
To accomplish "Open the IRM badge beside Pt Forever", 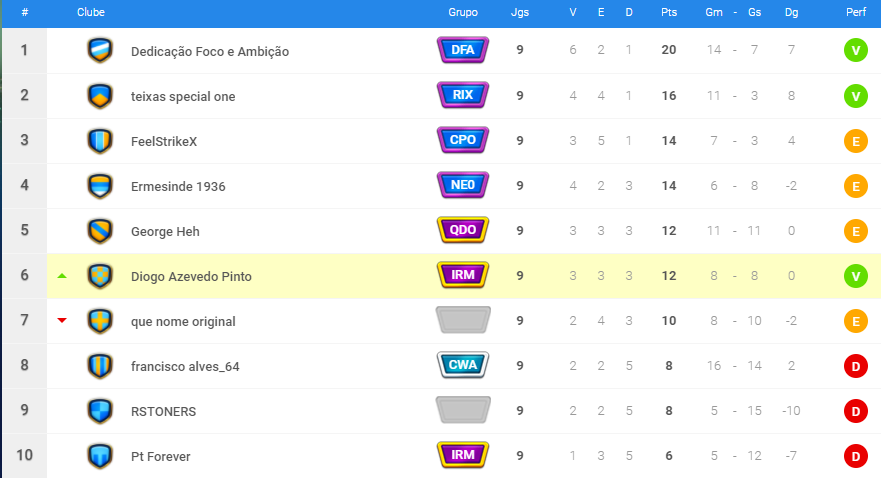I will point(463,455).
